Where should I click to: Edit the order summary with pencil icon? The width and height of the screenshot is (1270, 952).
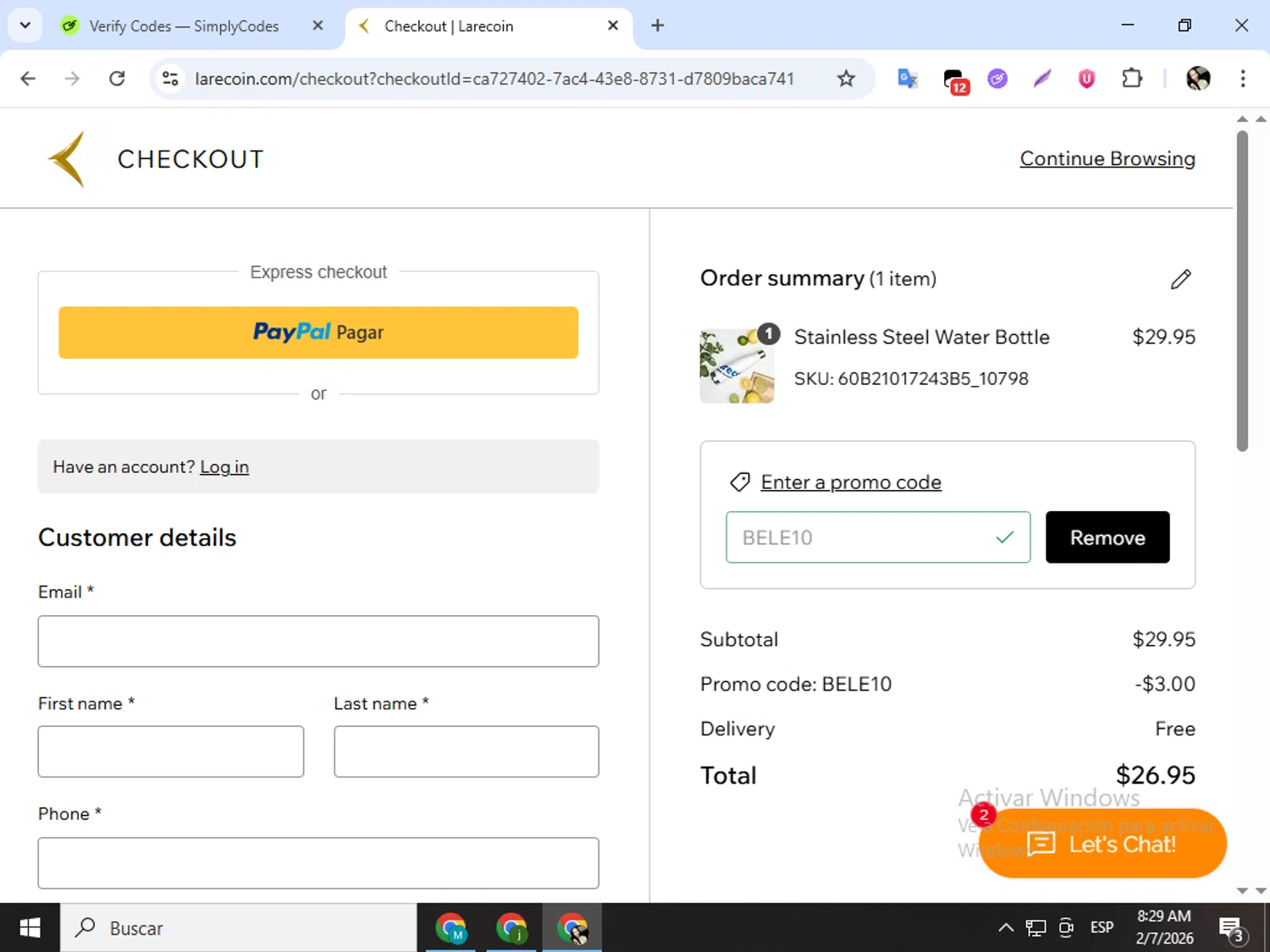pyautogui.click(x=1181, y=279)
